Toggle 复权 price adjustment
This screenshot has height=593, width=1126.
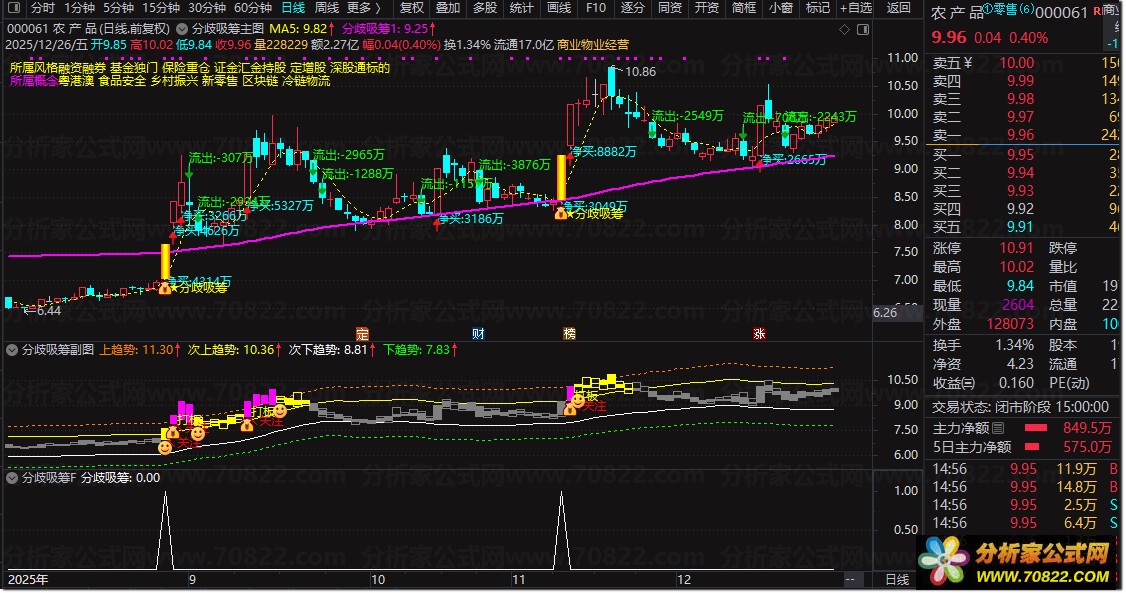pos(412,8)
